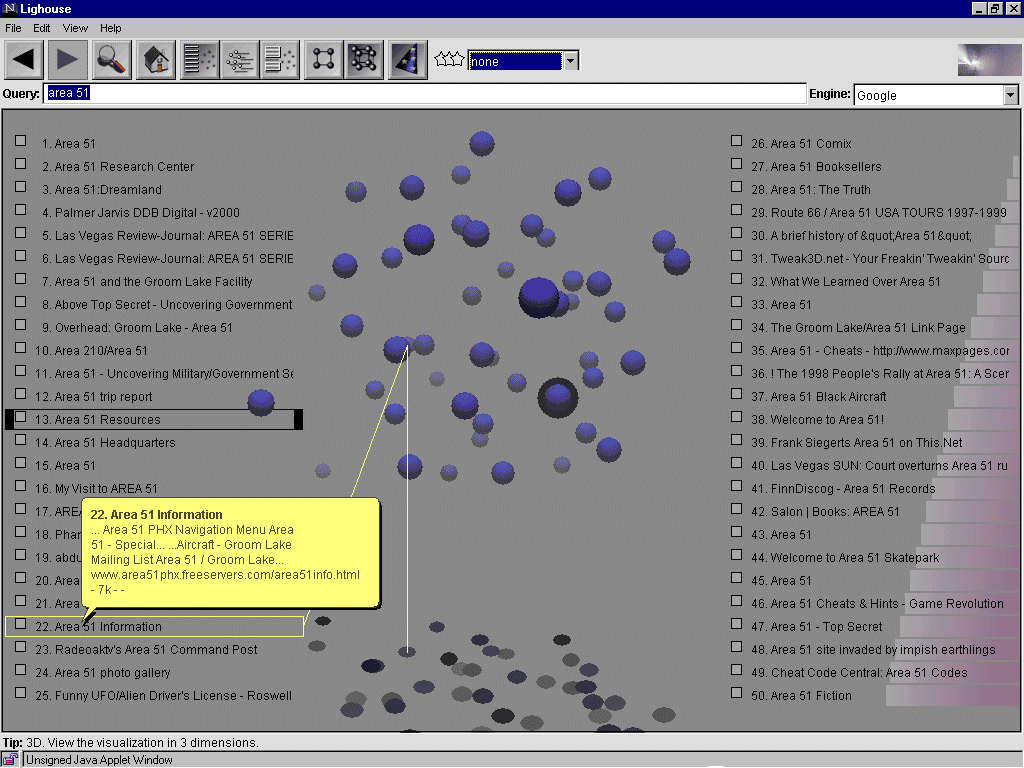Switch to 2D view with square icon
The width and height of the screenshot is (1024, 768).
322,60
